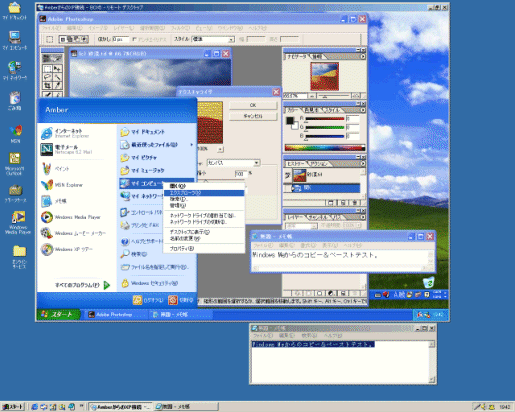Click the green G slider in Color palette

[x=324, y=127]
